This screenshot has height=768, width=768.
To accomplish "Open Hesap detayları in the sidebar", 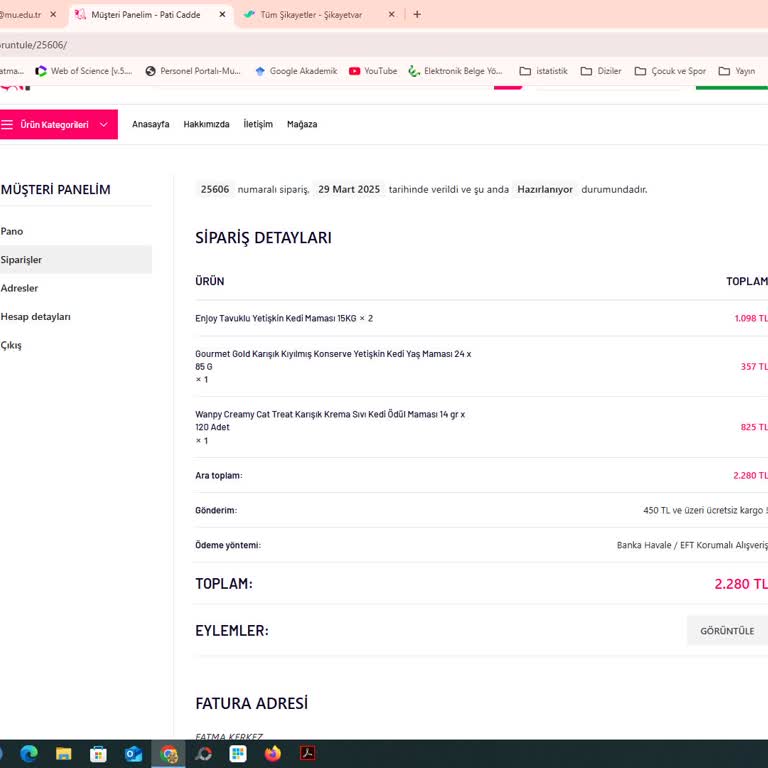I will pyautogui.click(x=36, y=317).
